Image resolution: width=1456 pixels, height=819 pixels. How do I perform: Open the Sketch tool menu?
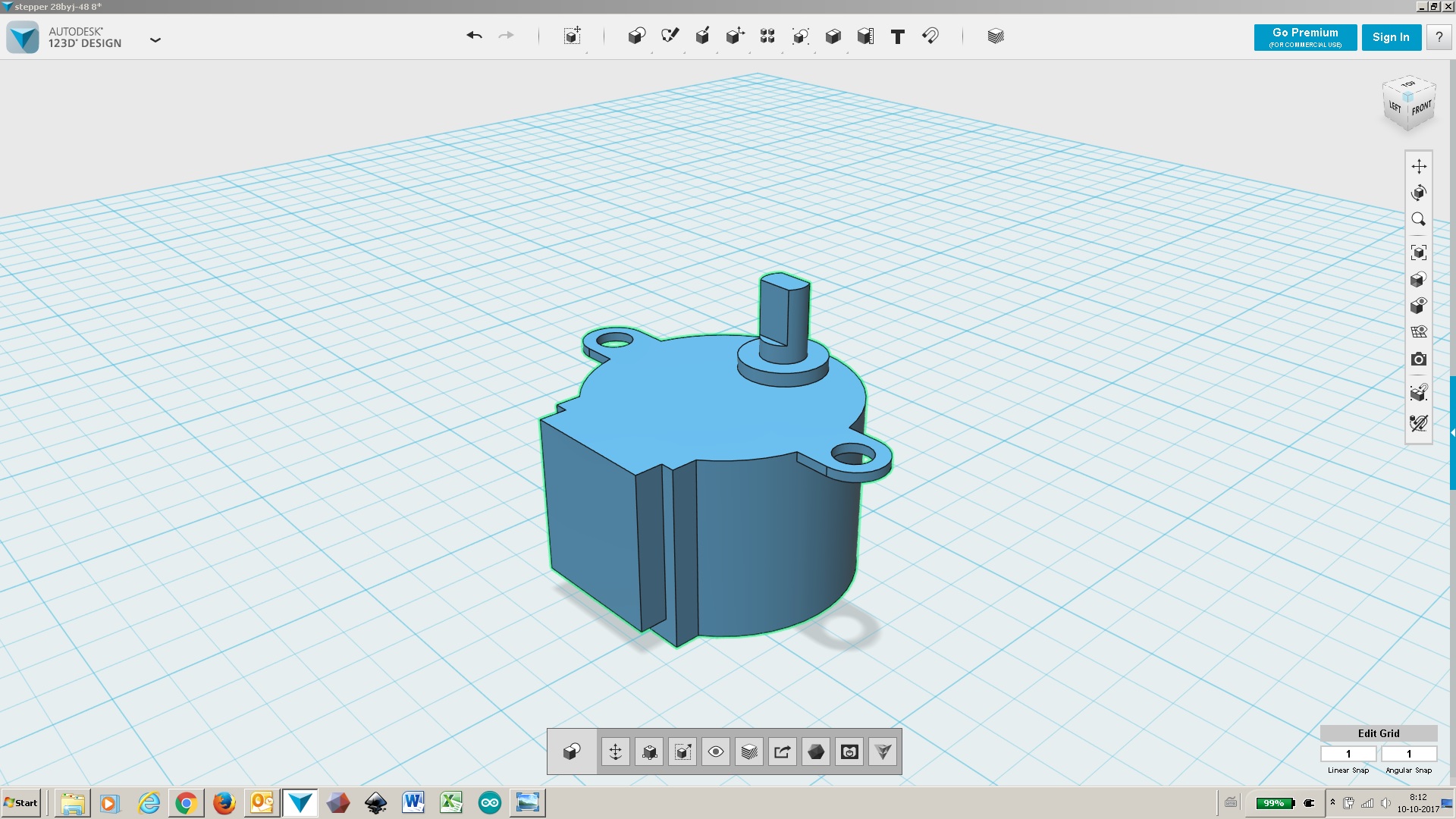click(670, 36)
